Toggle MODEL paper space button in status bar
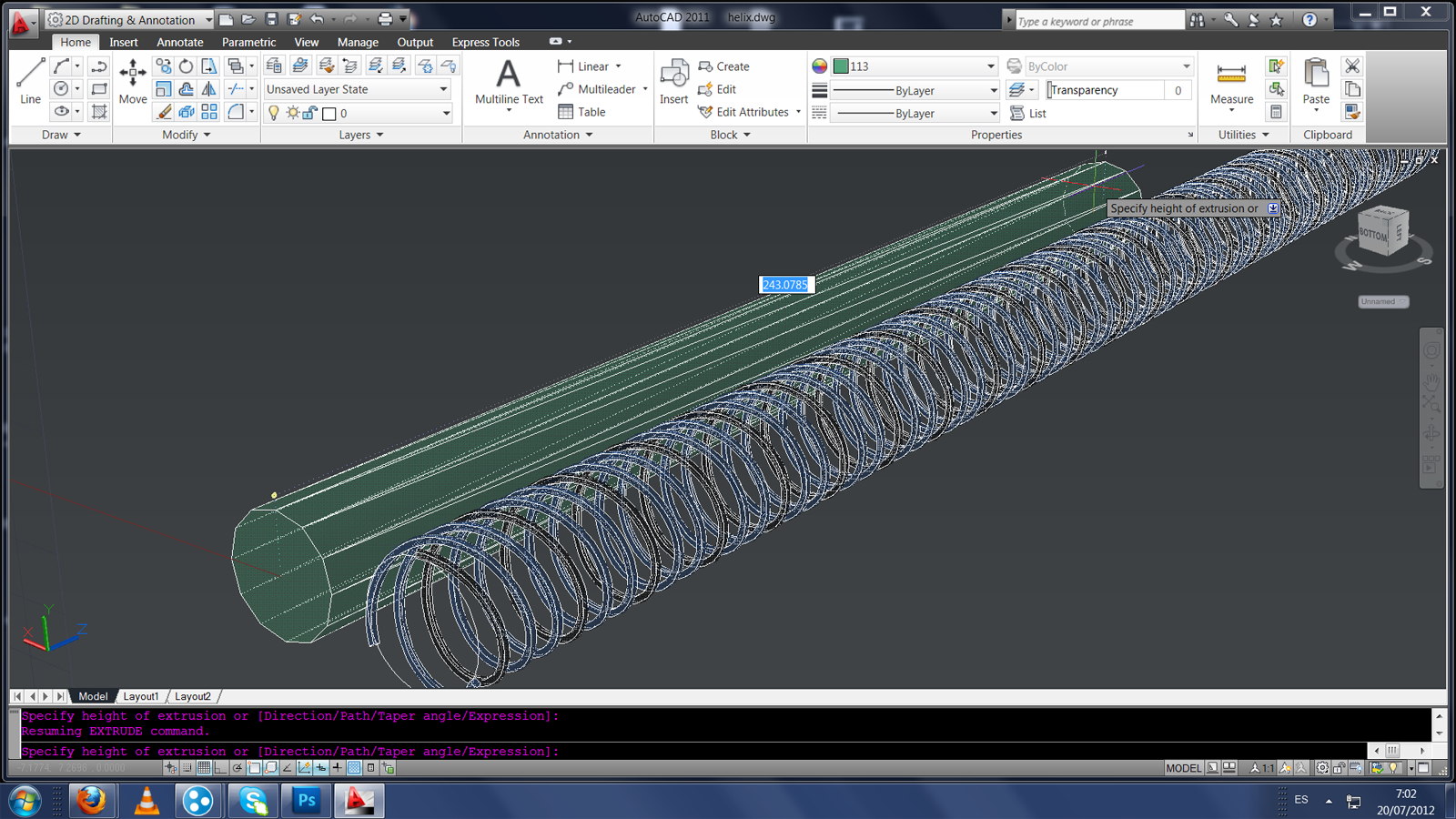Screen dimensions: 1456x819 tap(1183, 768)
